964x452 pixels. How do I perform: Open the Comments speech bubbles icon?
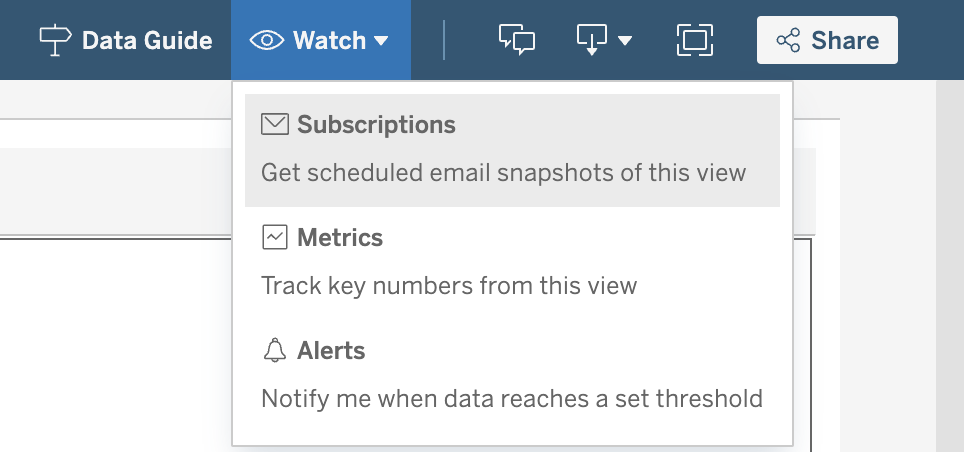516,40
